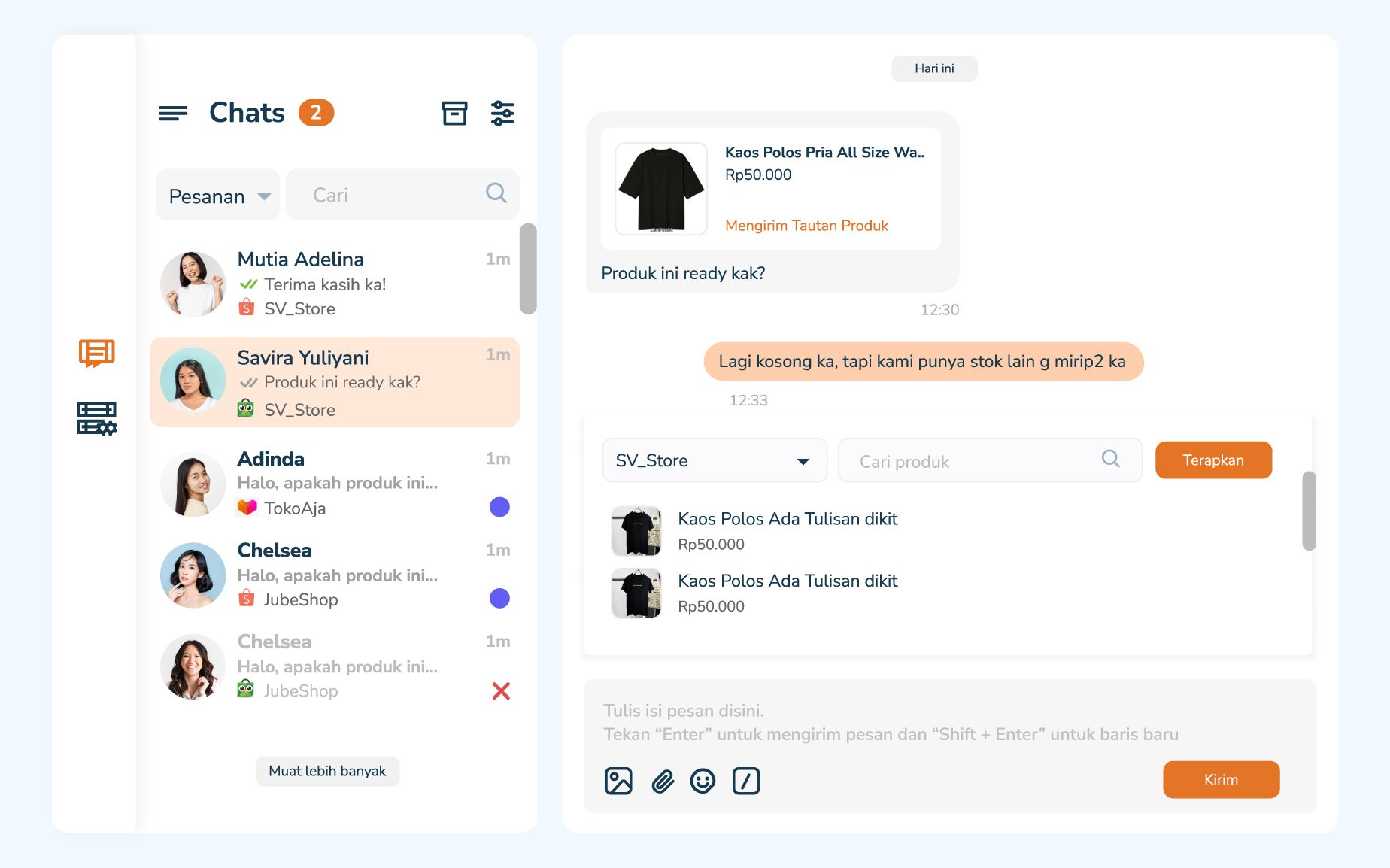Image resolution: width=1390 pixels, height=868 pixels.
Task: Click the paperclip attachment icon
Action: point(662,781)
